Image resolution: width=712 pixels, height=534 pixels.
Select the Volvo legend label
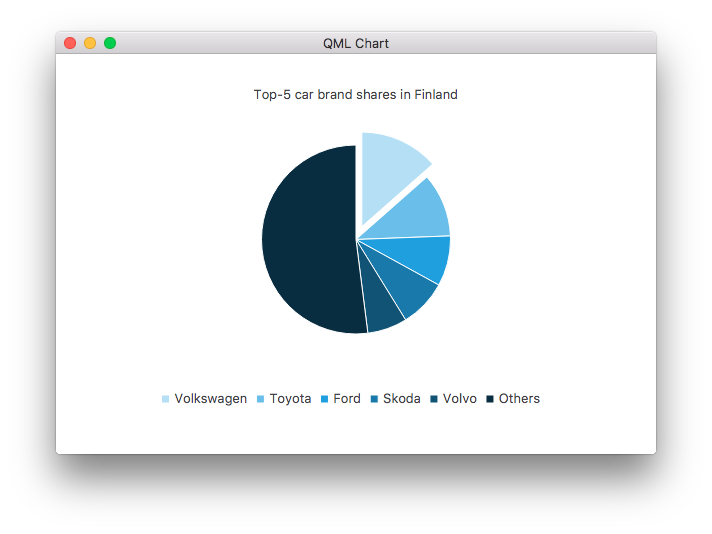460,399
